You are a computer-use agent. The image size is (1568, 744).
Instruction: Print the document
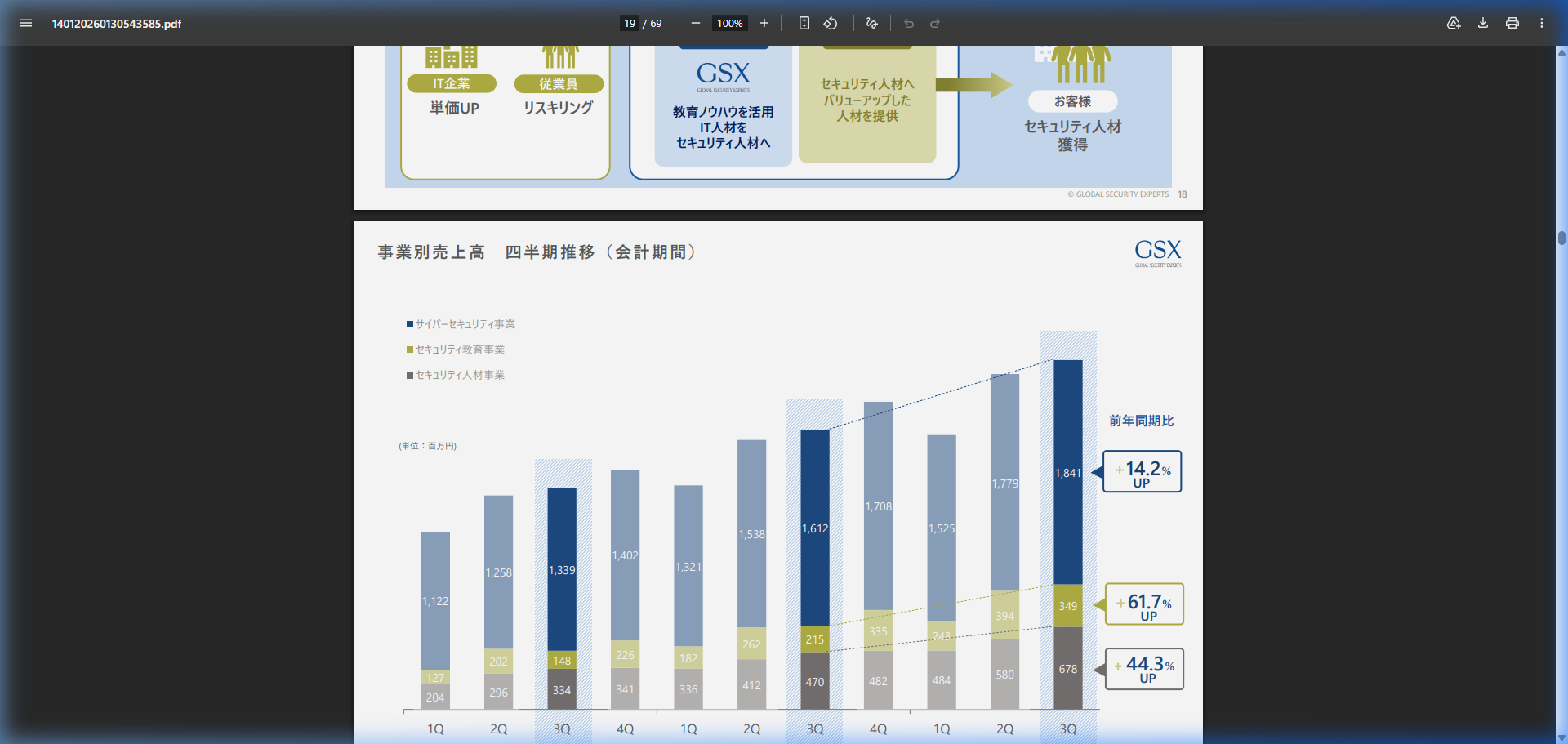coord(1512,23)
